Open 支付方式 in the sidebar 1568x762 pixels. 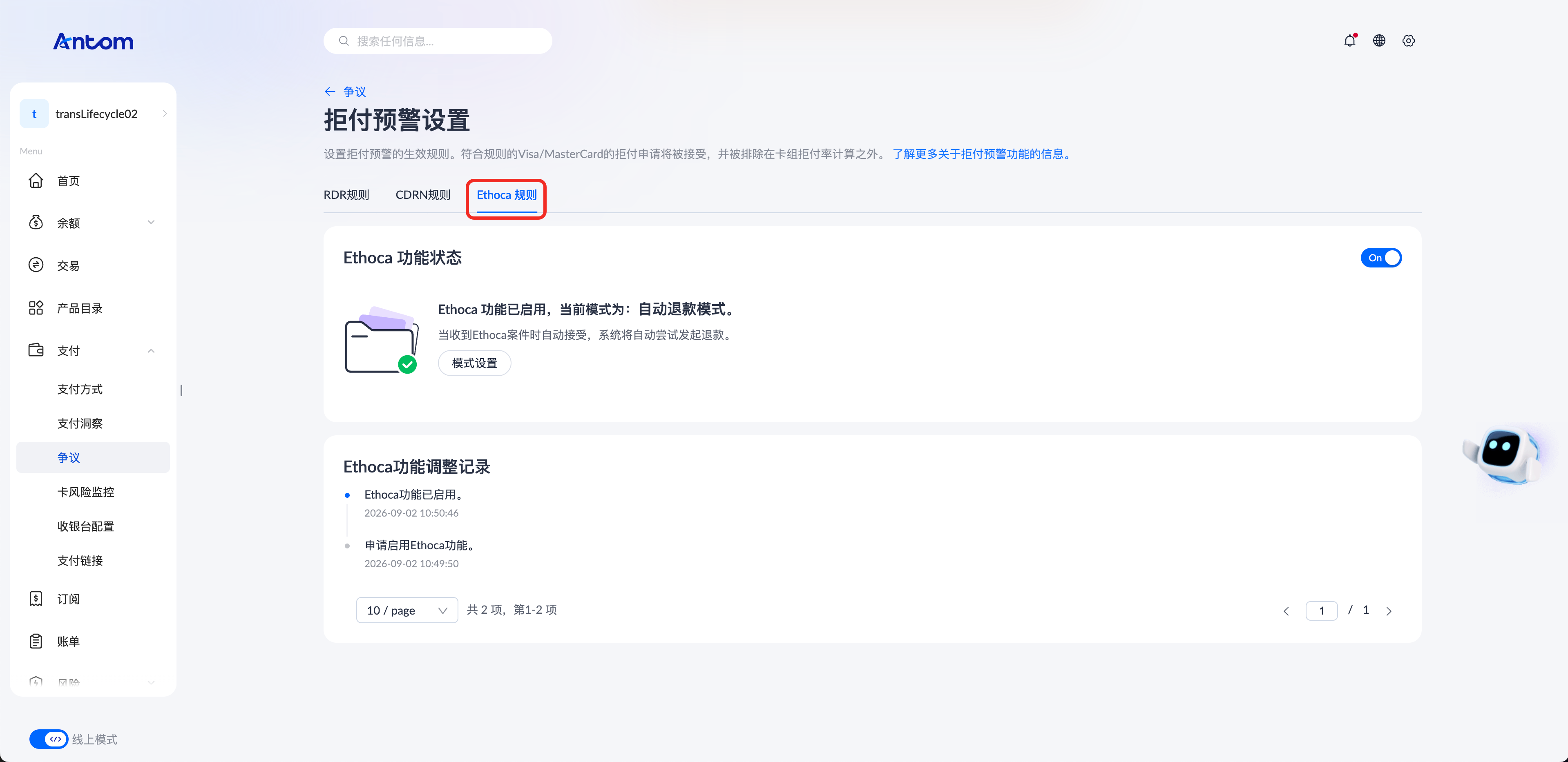(80, 389)
